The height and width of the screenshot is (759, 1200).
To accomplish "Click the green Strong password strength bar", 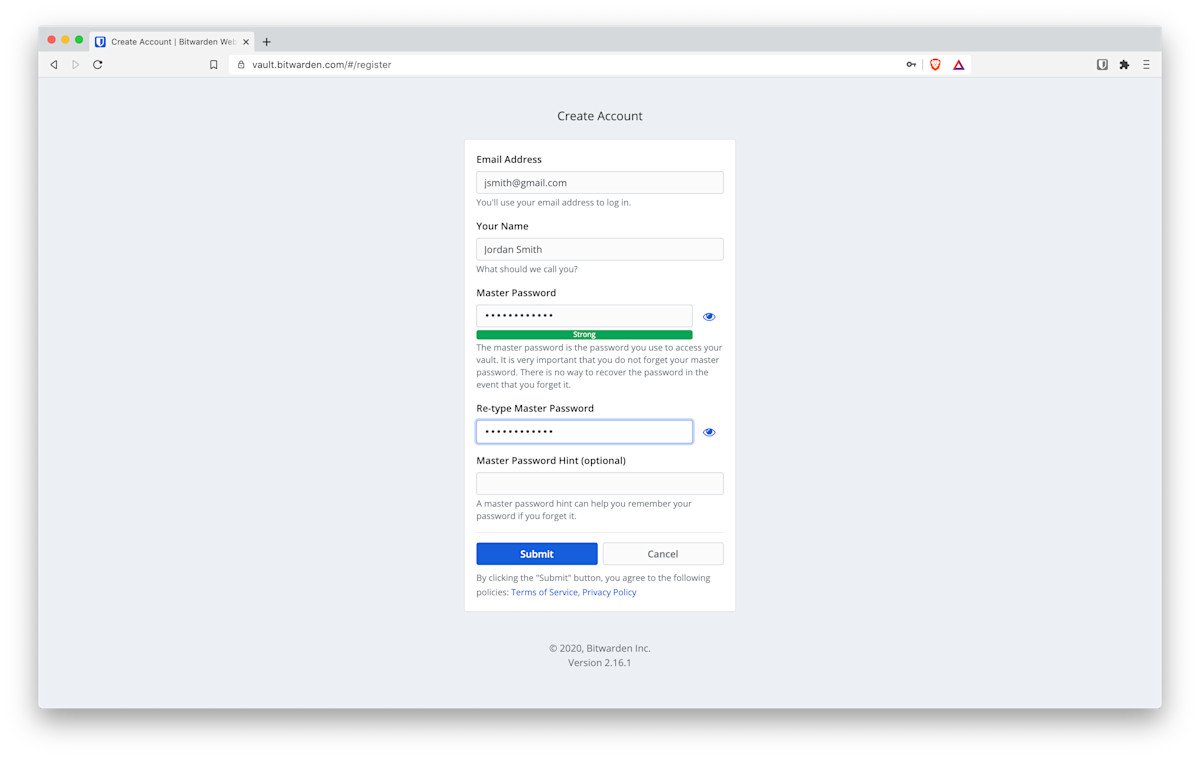I will pyautogui.click(x=584, y=335).
